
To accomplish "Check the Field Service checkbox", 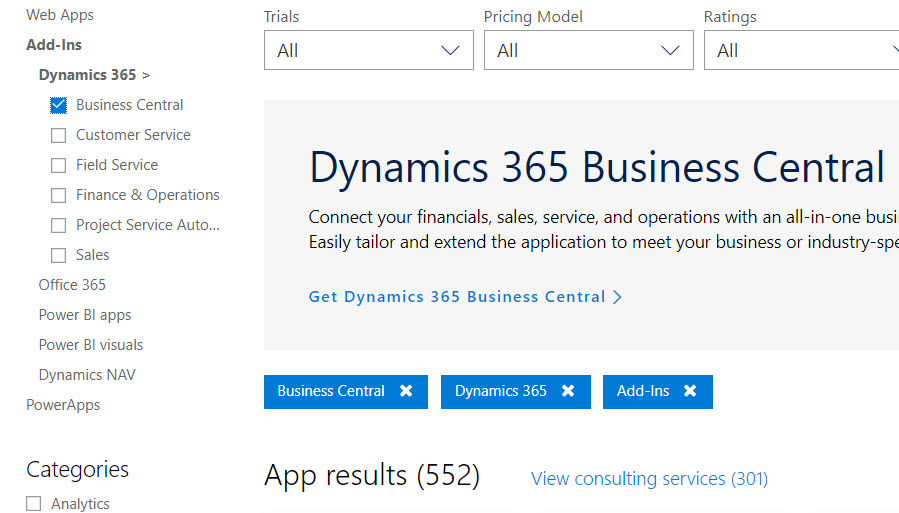I will pos(58,166).
